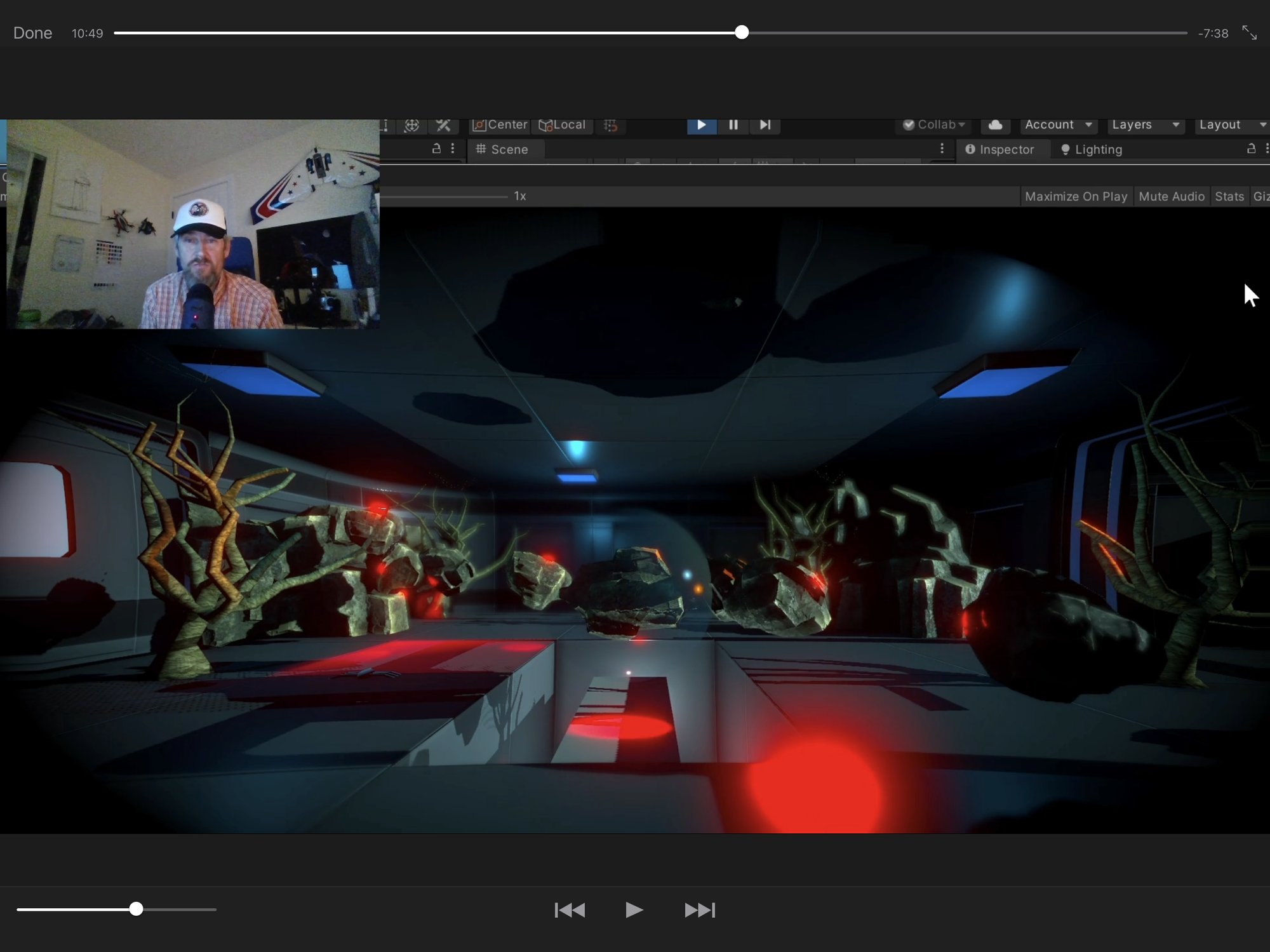Toggle the Stats overlay
Screen dimensions: 1270x952
point(1229,196)
